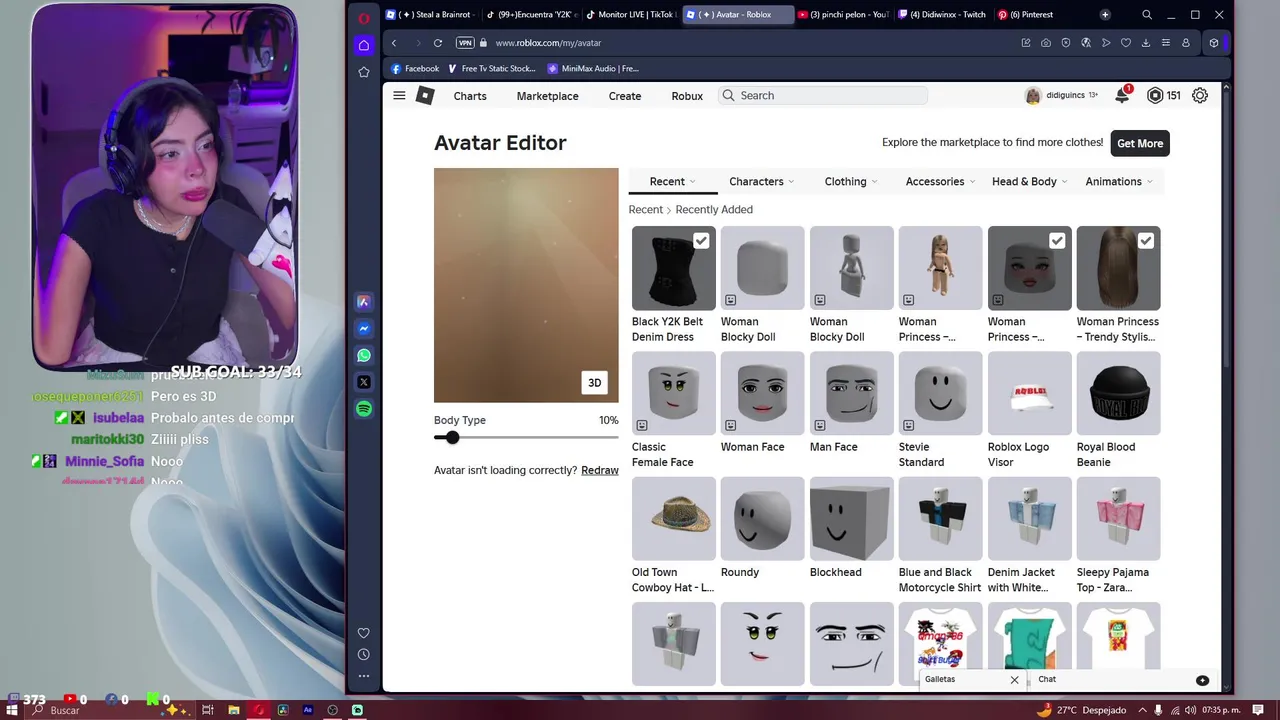Open the Roblox hamburger menu
This screenshot has width=1280, height=720.
click(399, 95)
